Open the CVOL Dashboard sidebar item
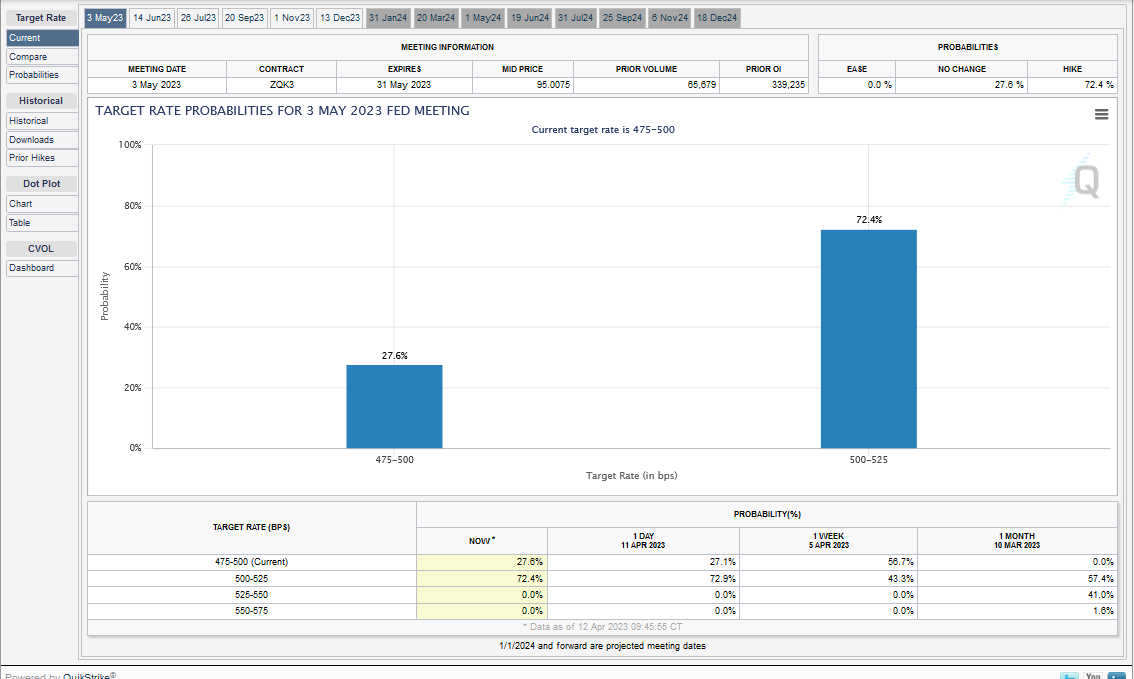The image size is (1134, 679). tap(42, 268)
